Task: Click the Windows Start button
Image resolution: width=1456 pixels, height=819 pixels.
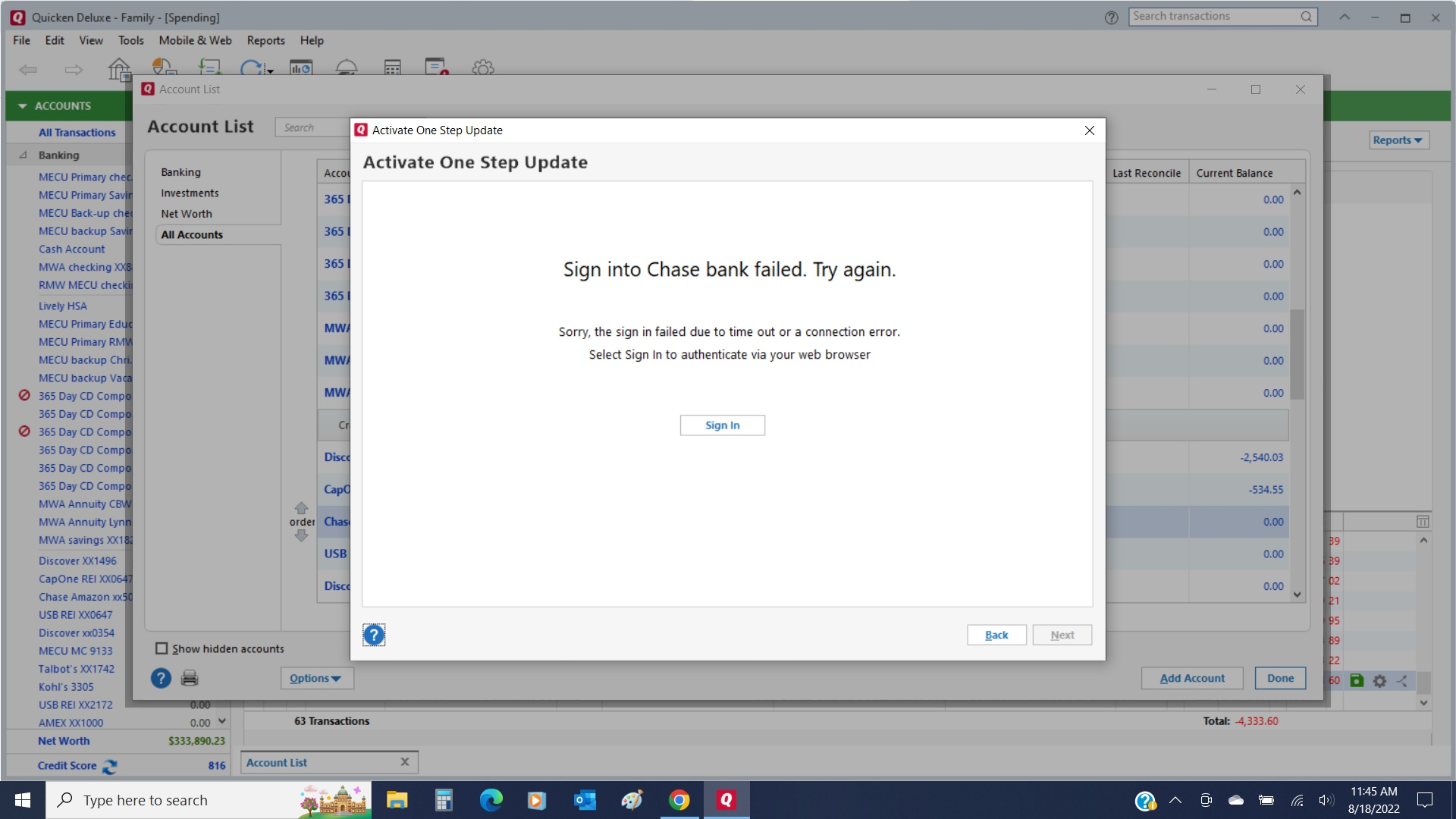Action: [x=23, y=800]
